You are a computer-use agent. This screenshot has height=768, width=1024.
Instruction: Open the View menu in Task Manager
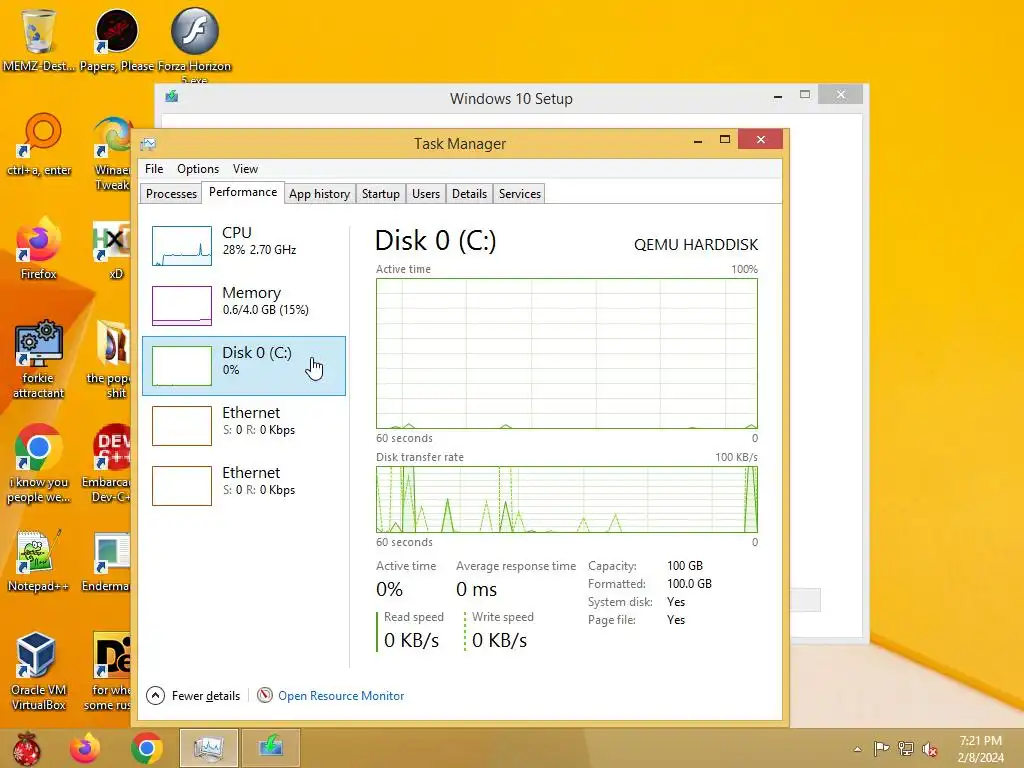click(246, 168)
